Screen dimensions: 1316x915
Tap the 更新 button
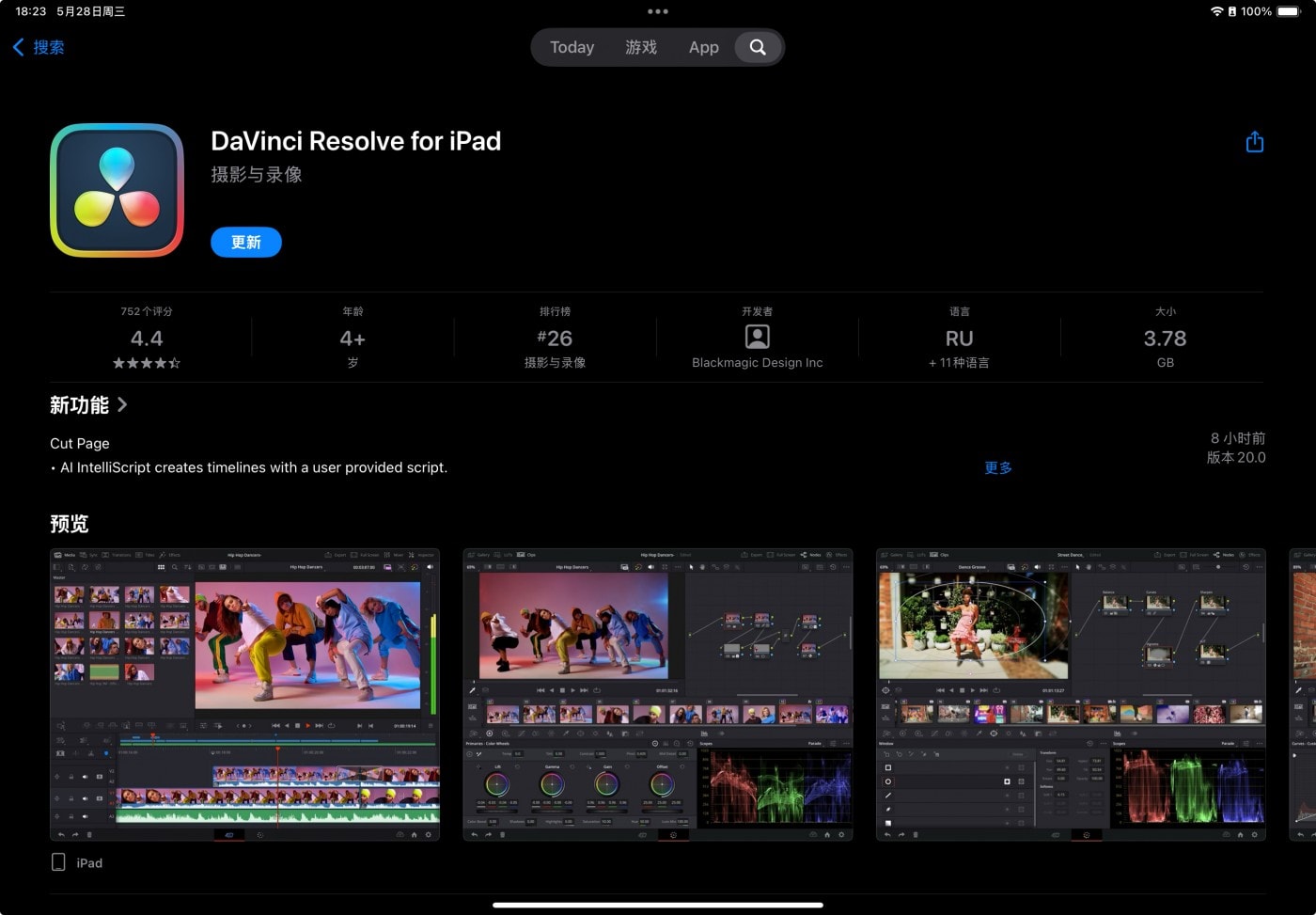pos(246,243)
